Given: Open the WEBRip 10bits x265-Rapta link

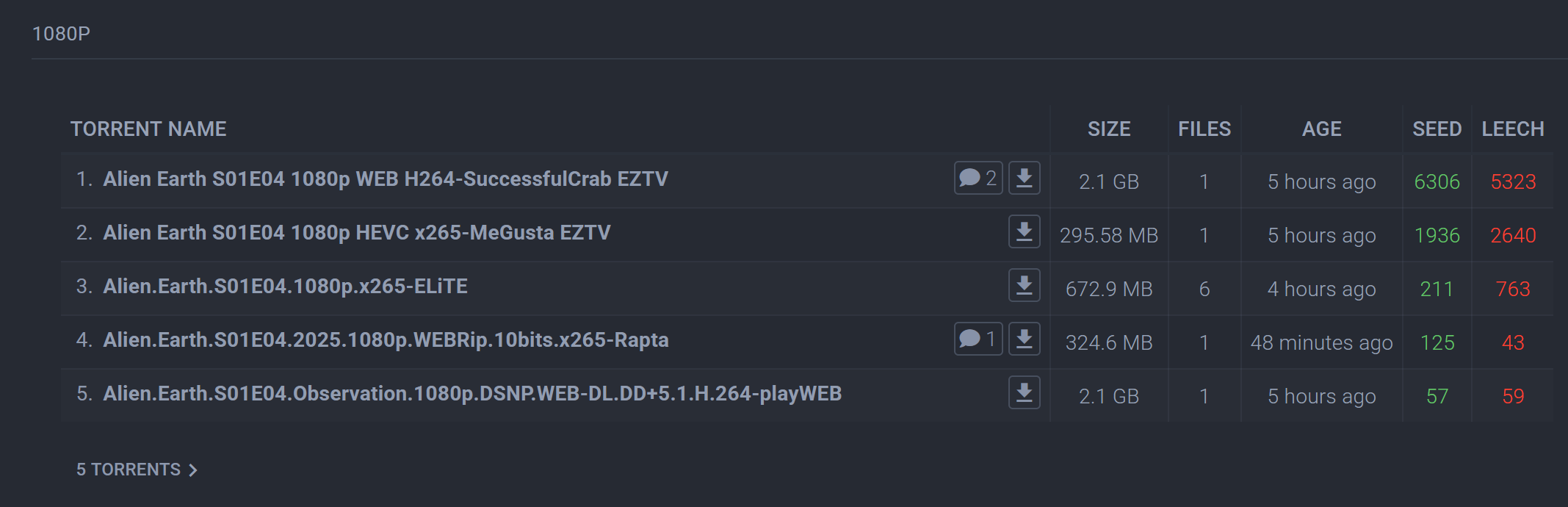Looking at the screenshot, I should pos(386,340).
